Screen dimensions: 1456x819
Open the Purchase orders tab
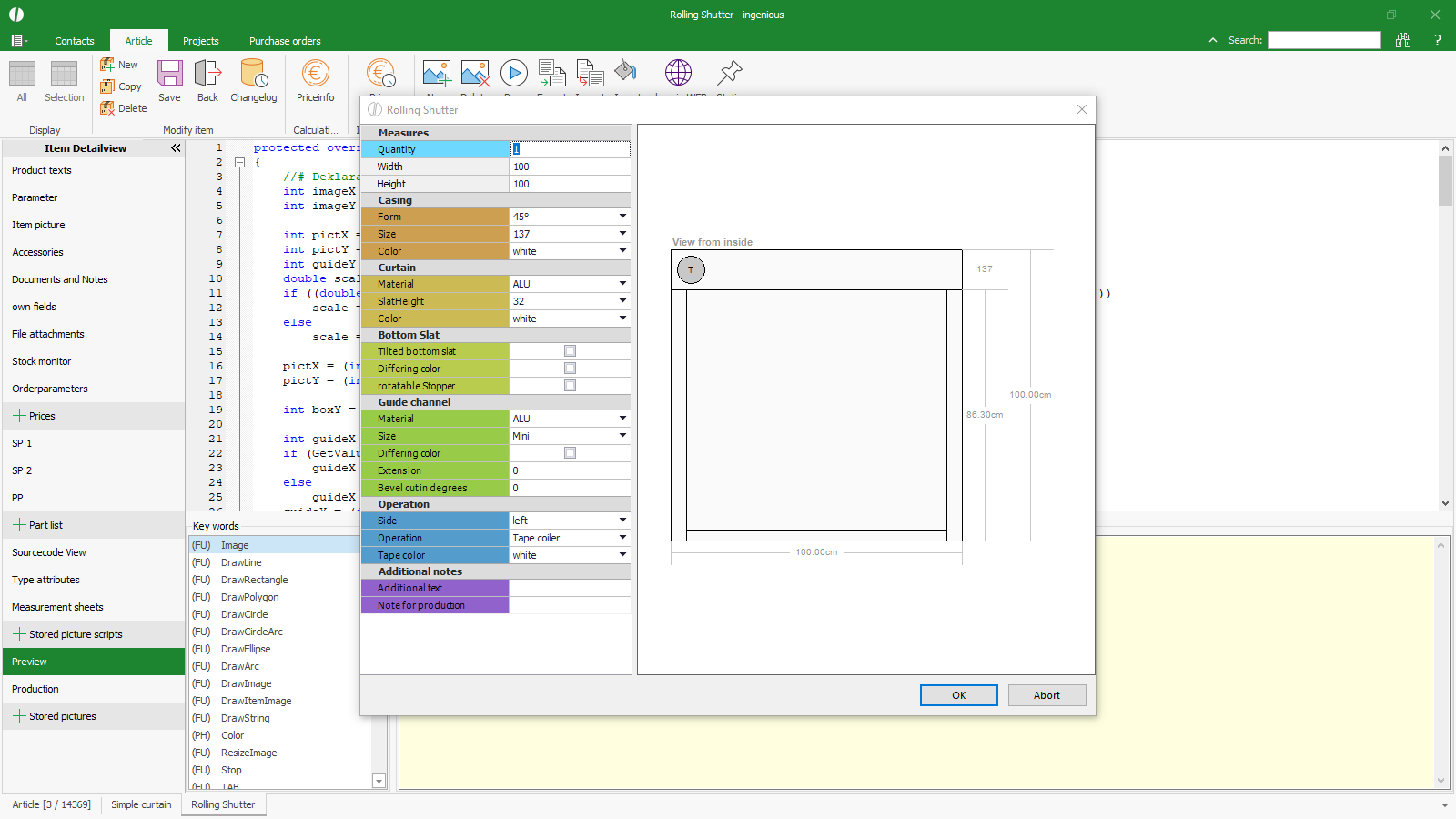click(285, 41)
